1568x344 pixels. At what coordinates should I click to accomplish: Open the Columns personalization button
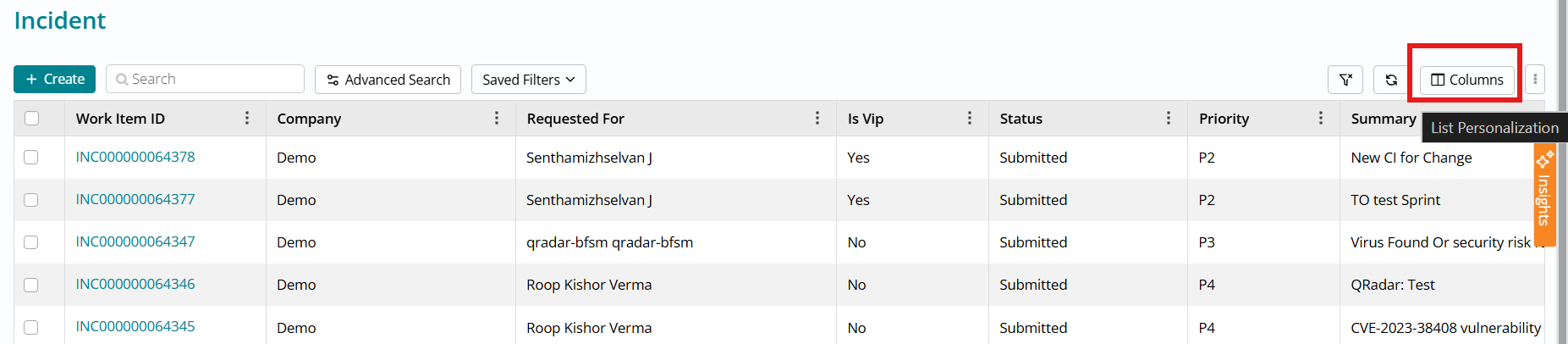[x=1466, y=80]
